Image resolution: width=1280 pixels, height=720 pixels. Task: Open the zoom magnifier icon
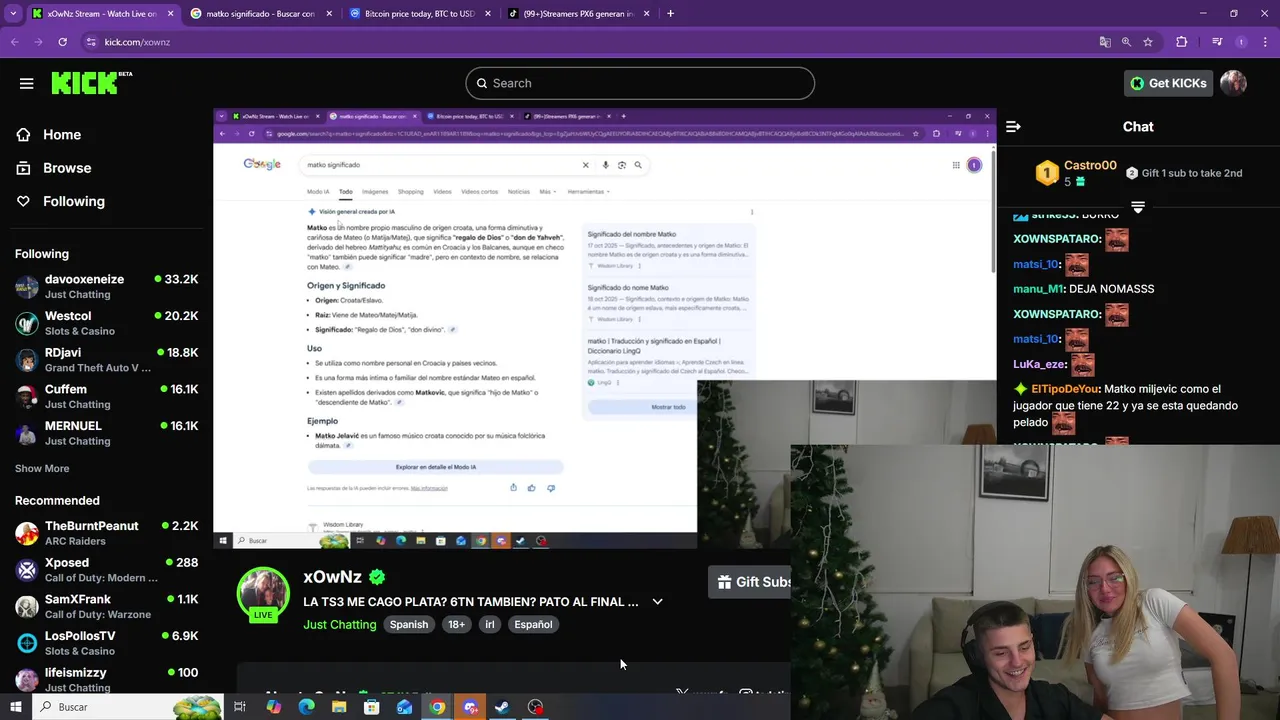(x=1126, y=42)
